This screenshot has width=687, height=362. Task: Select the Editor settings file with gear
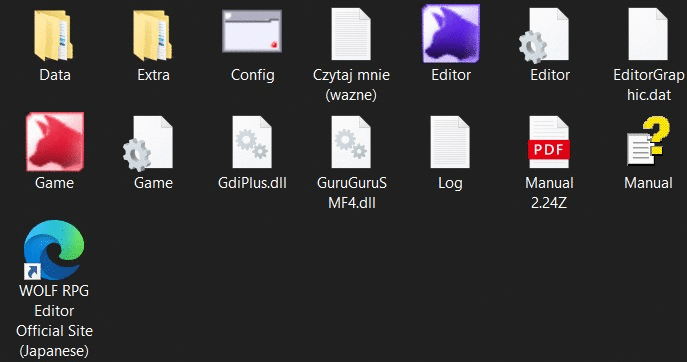pyautogui.click(x=545, y=34)
